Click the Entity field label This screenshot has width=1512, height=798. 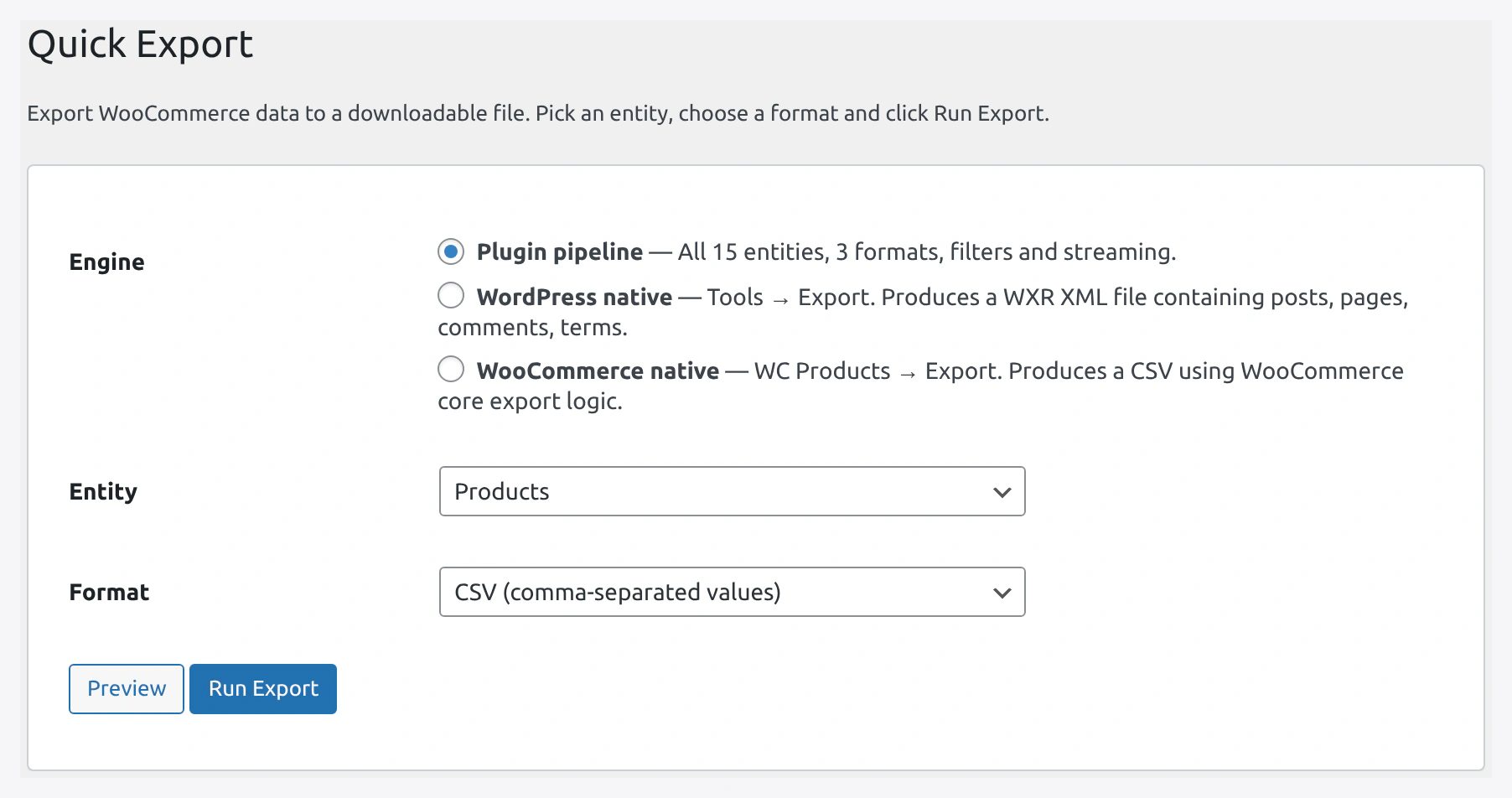(x=103, y=491)
